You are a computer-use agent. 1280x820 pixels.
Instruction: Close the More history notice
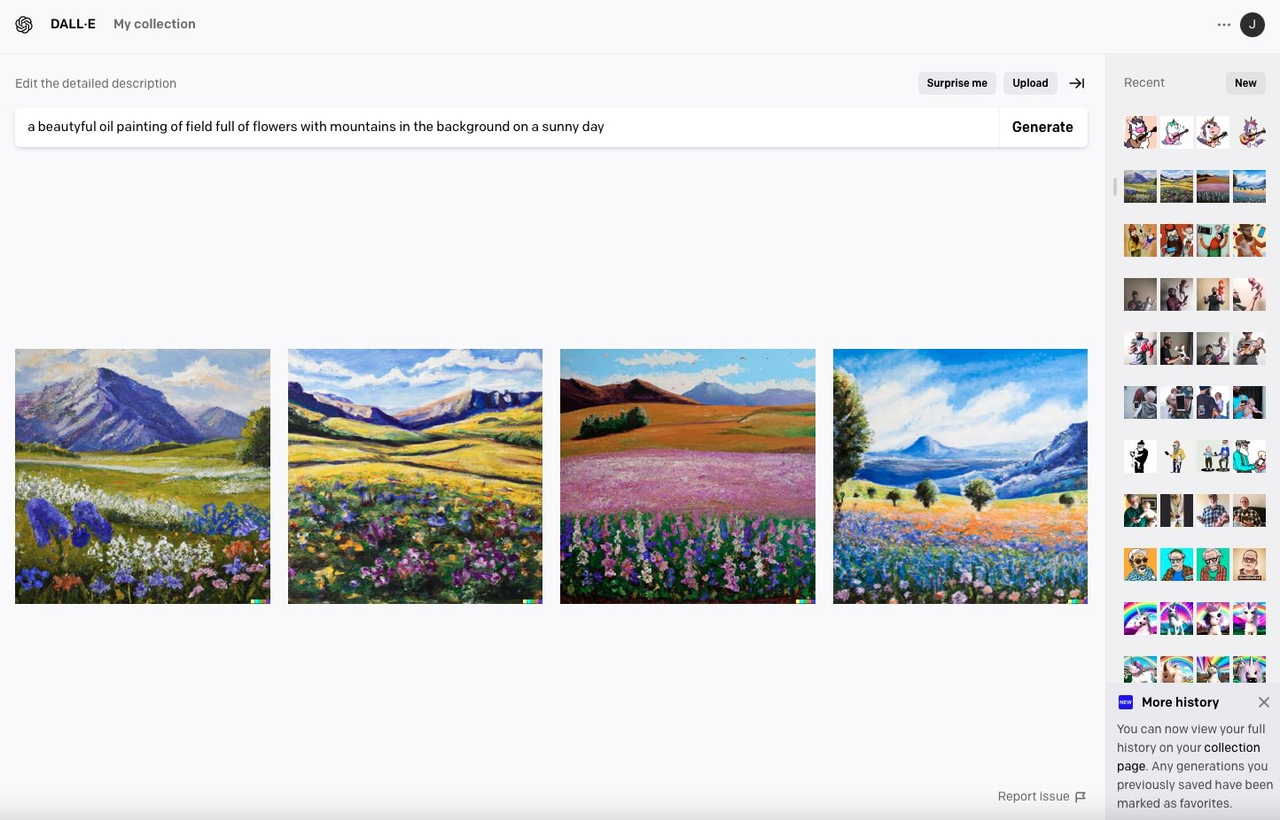pos(1264,702)
